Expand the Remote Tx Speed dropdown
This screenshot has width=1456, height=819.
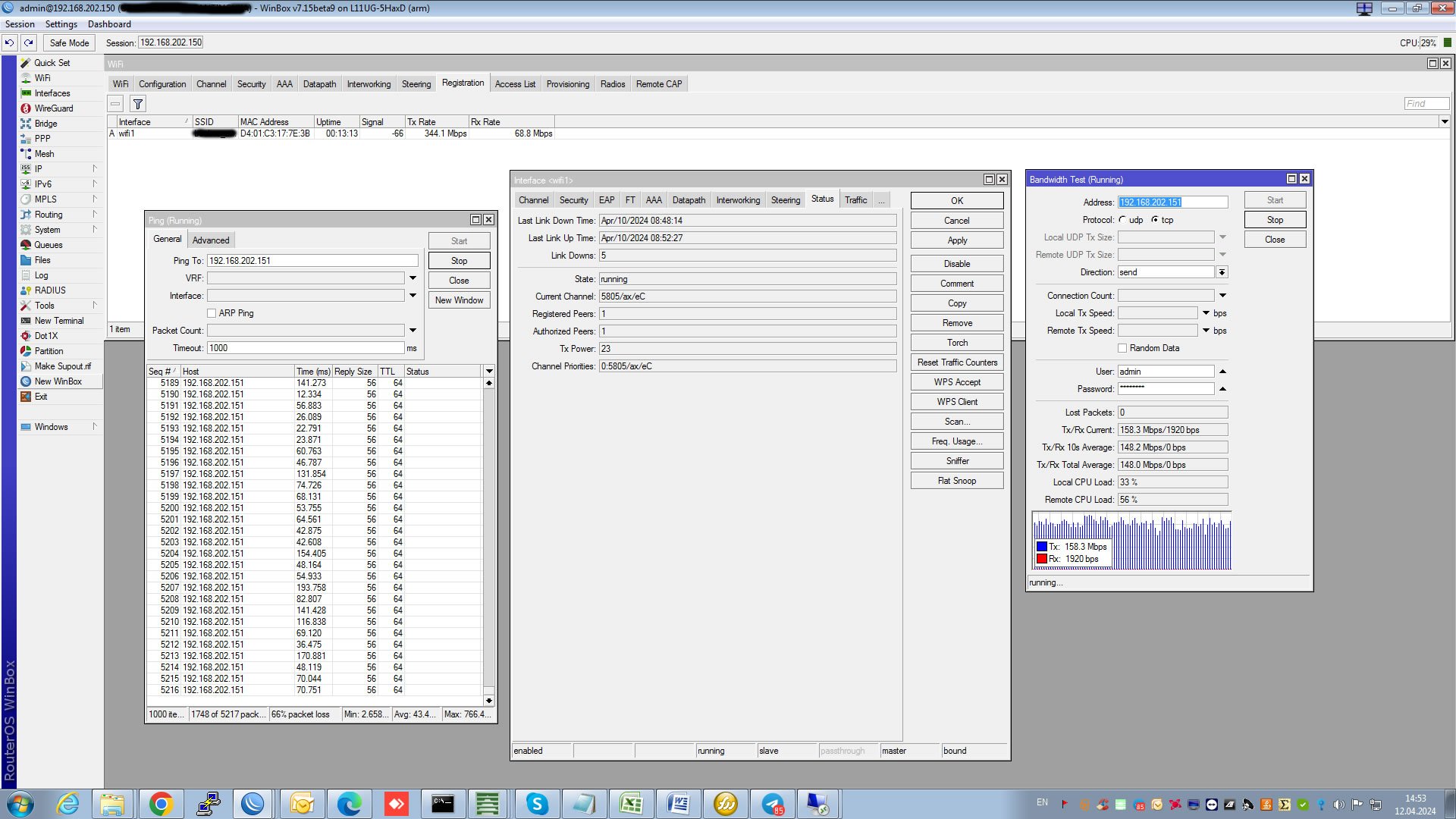click(1206, 331)
